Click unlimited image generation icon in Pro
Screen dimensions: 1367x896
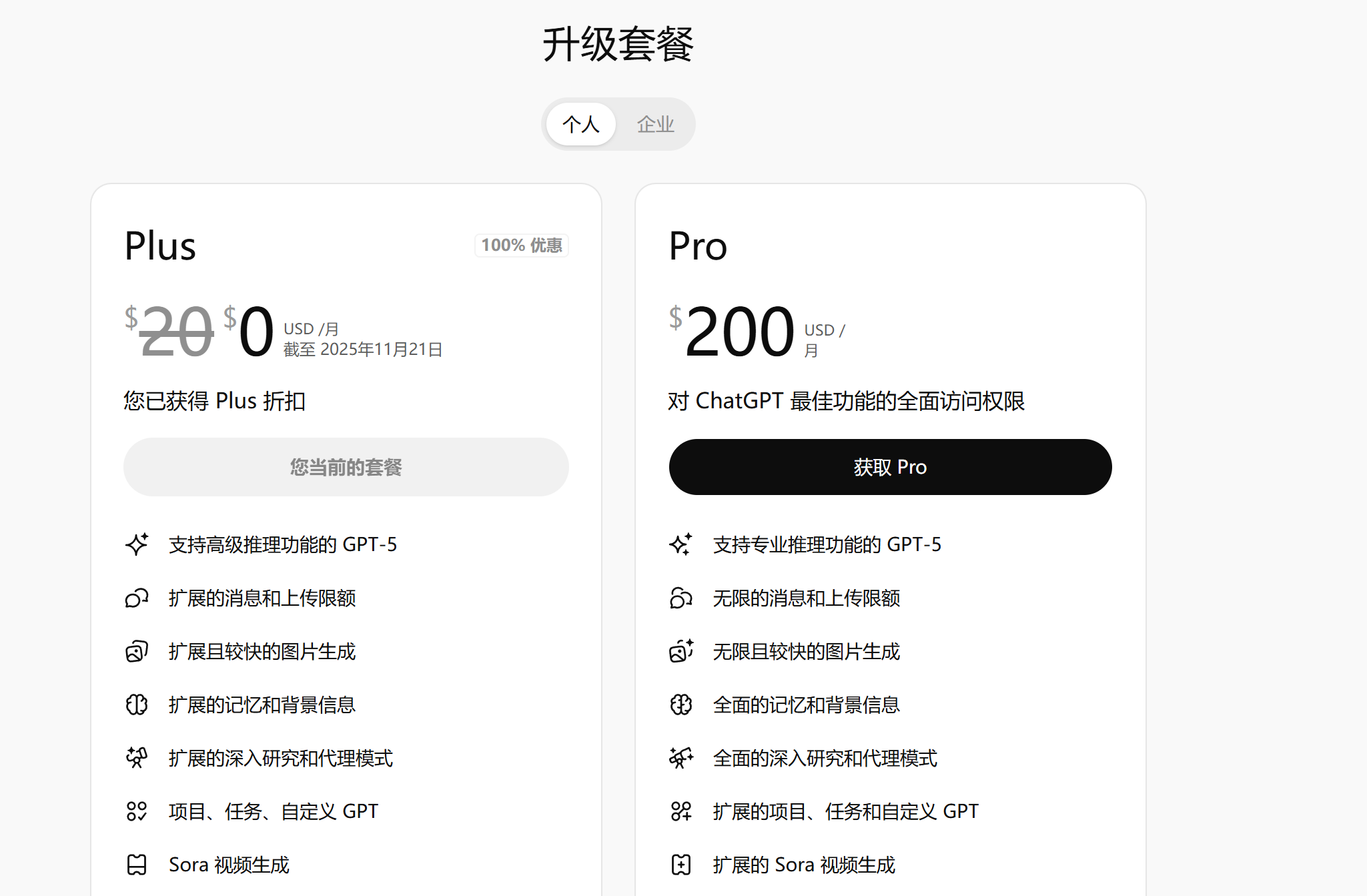681,651
